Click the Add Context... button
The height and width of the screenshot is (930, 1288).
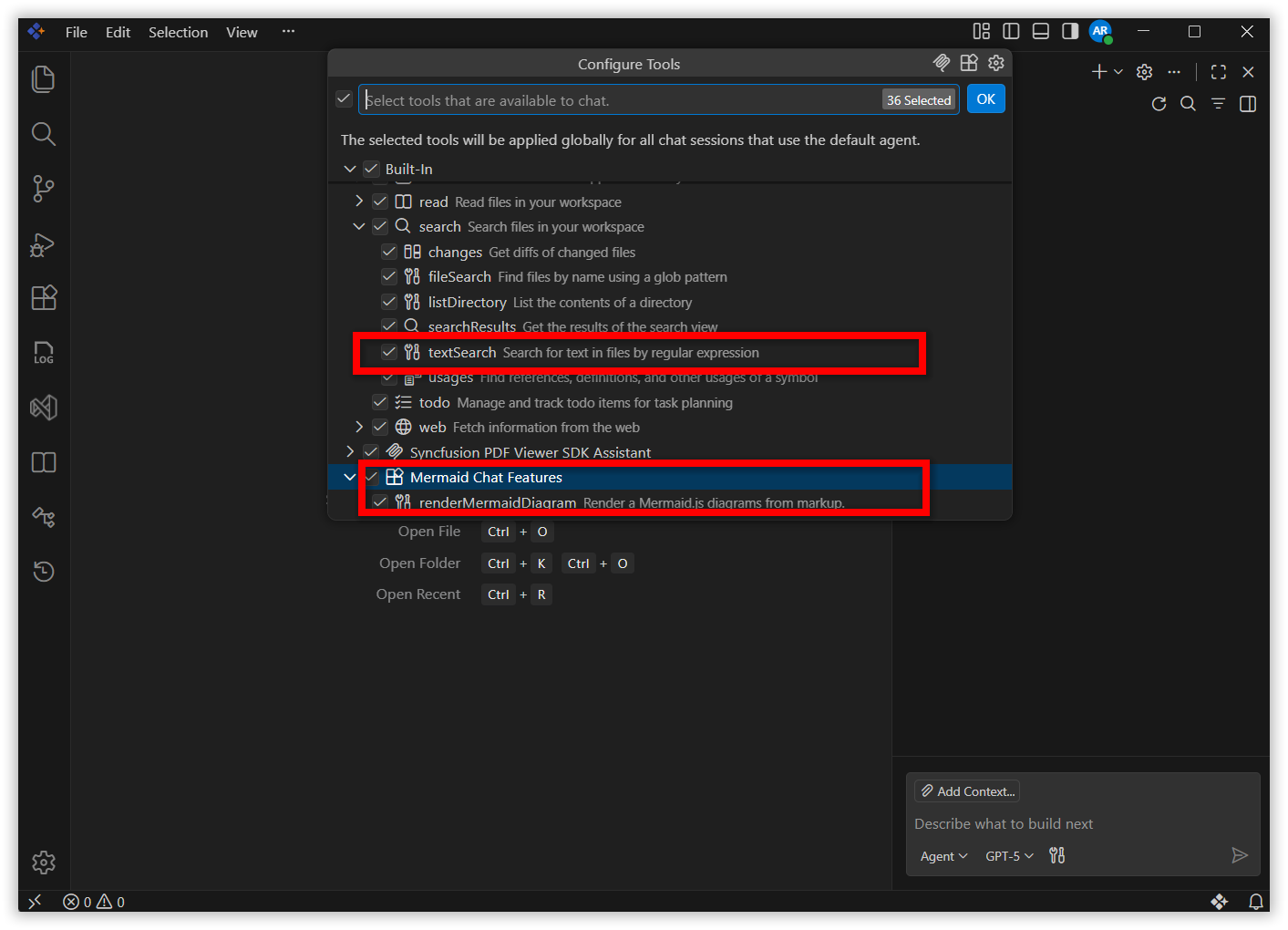(x=967, y=791)
